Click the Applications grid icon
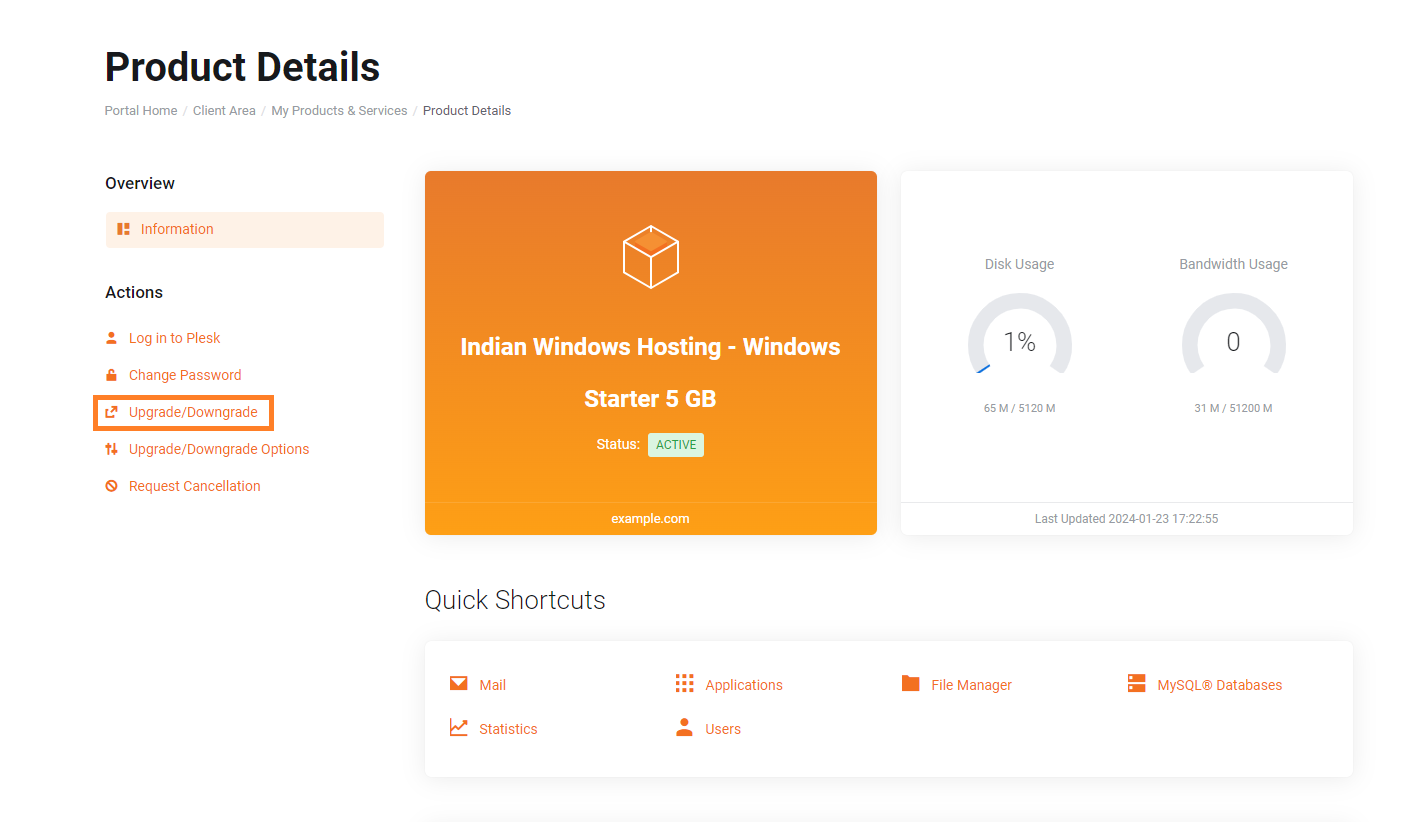1426x822 pixels. 684,684
